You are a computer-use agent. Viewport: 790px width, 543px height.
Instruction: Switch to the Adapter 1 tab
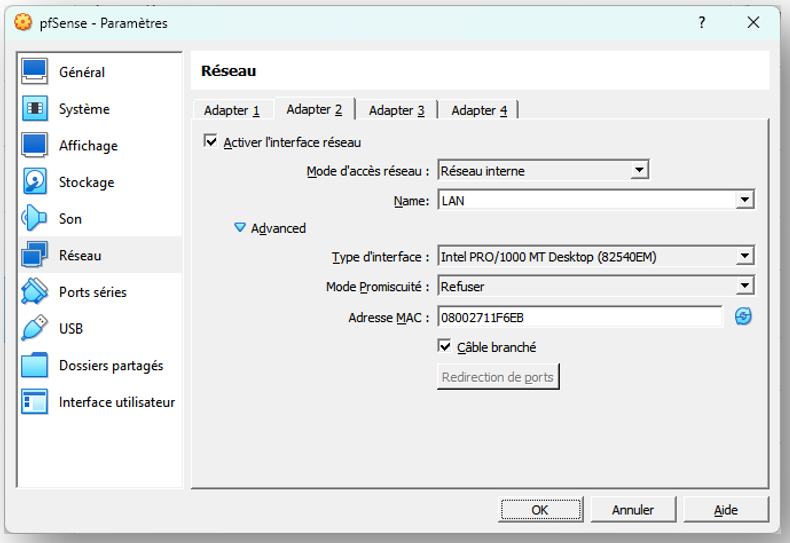(x=232, y=110)
